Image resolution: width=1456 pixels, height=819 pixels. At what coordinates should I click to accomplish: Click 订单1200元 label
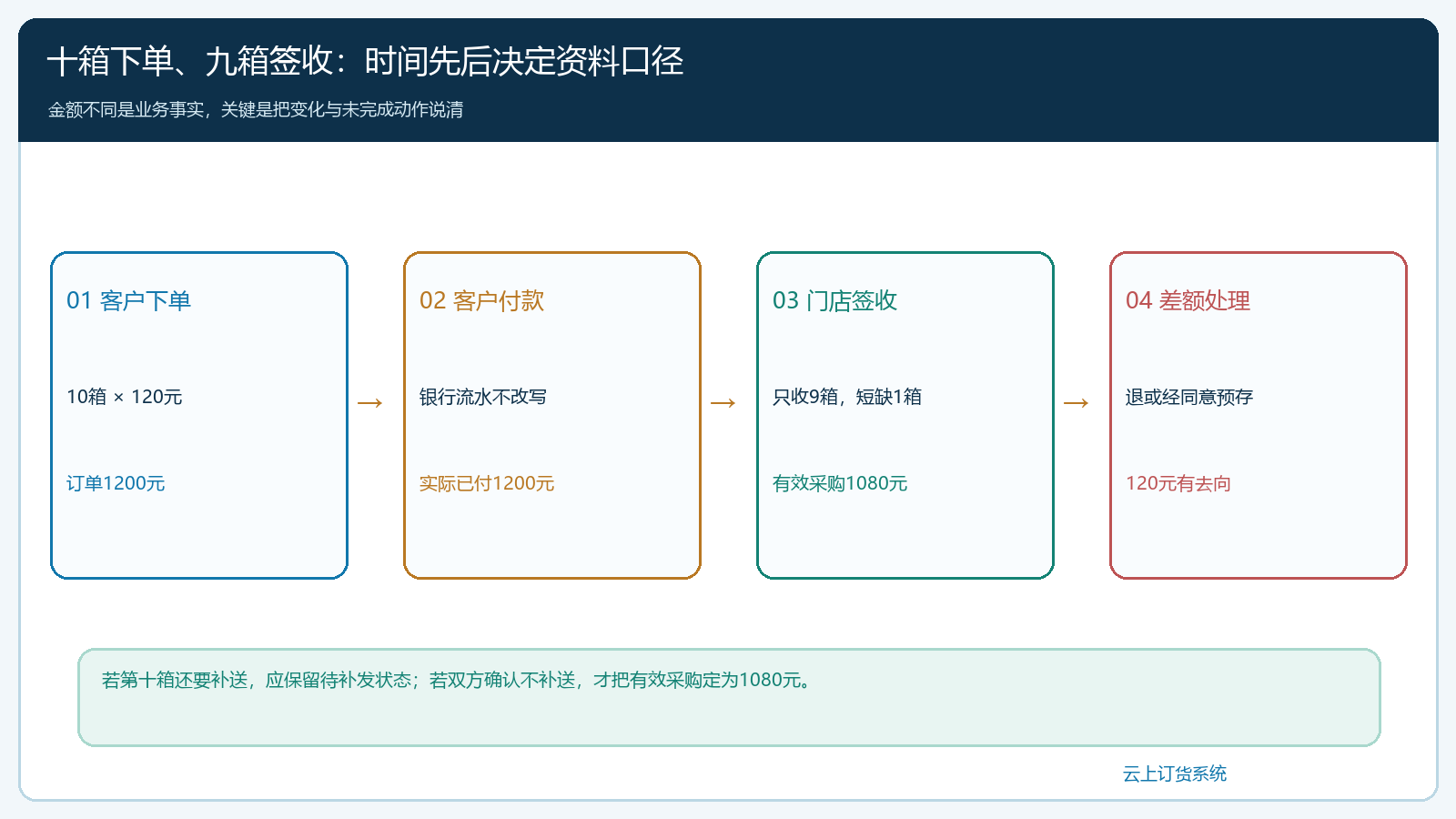click(x=116, y=483)
